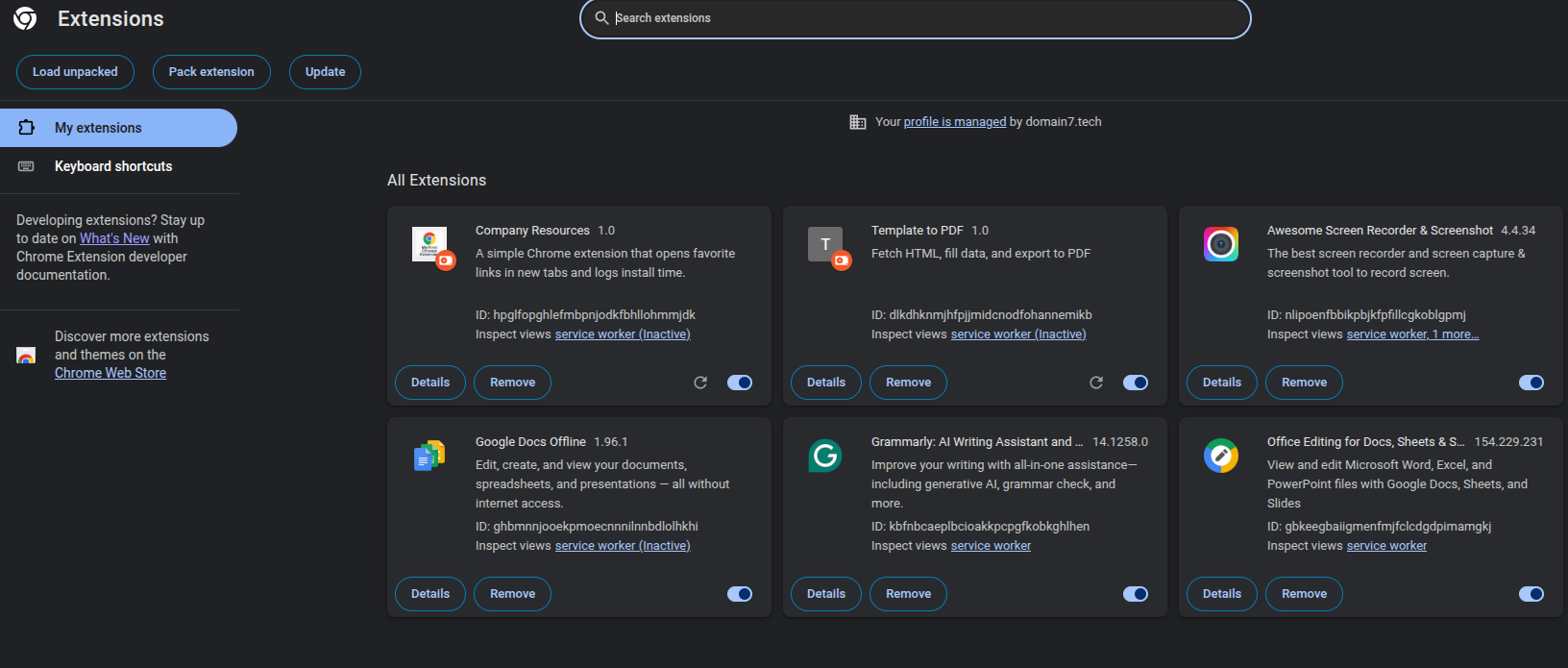
Task: Disable Office Editing for Docs, Sheets
Action: tap(1531, 594)
